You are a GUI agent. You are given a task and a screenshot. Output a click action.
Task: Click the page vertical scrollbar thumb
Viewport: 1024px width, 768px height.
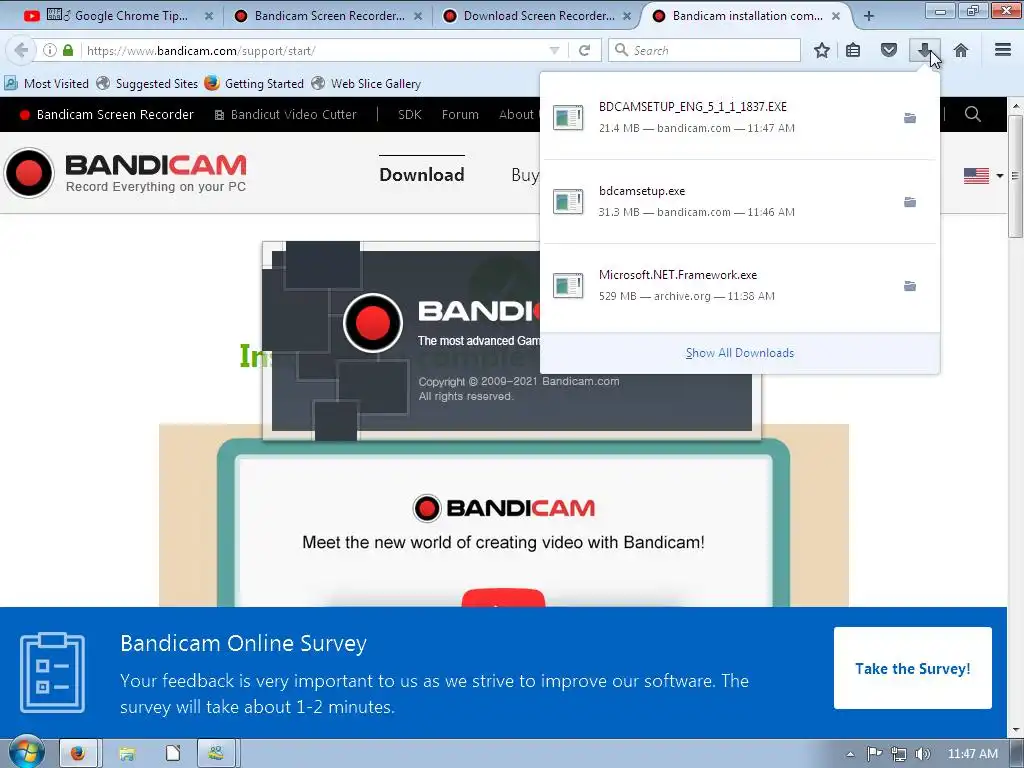coord(1016,176)
